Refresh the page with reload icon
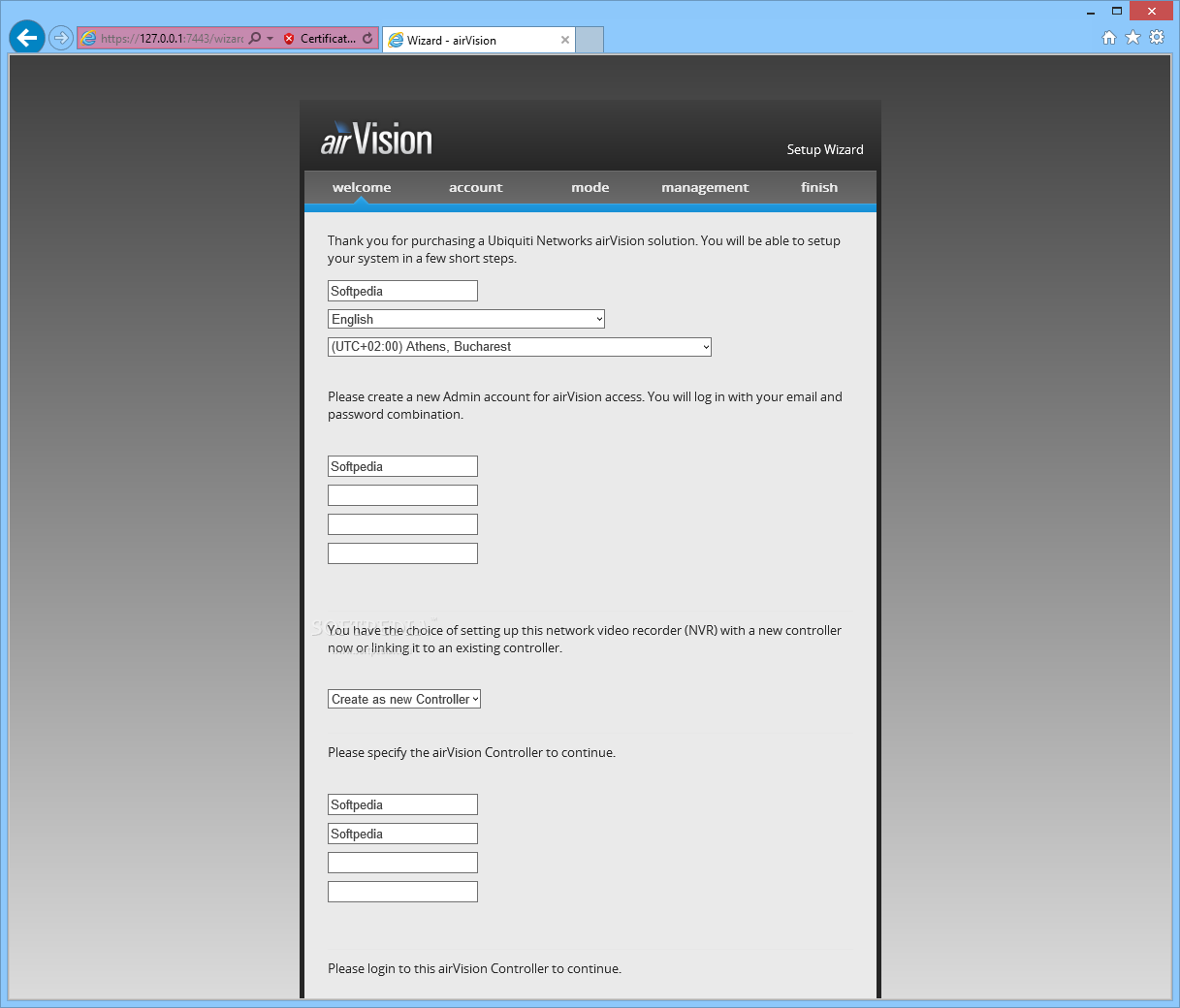 [x=367, y=39]
